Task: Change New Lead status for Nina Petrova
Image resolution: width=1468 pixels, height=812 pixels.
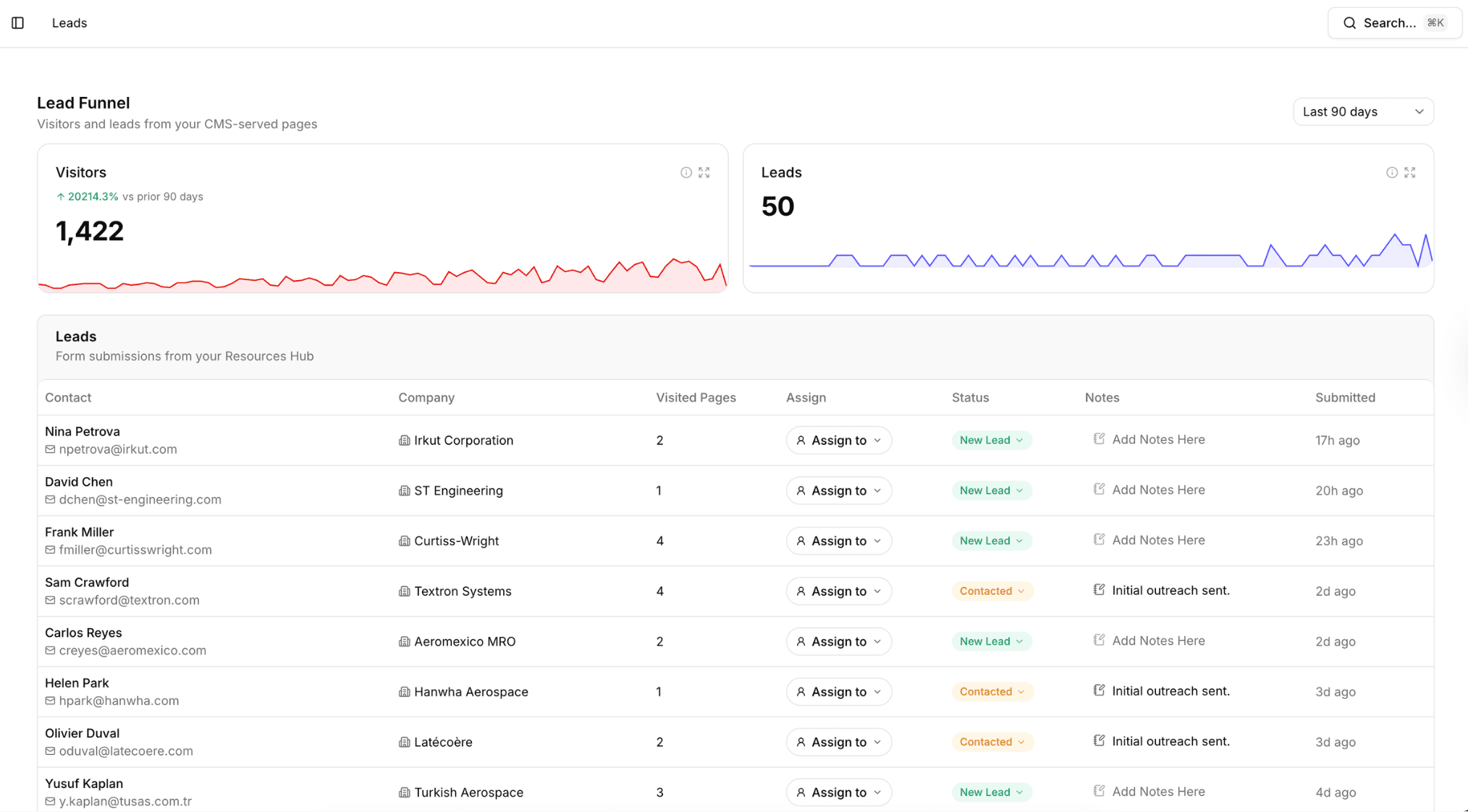Action: coord(991,440)
